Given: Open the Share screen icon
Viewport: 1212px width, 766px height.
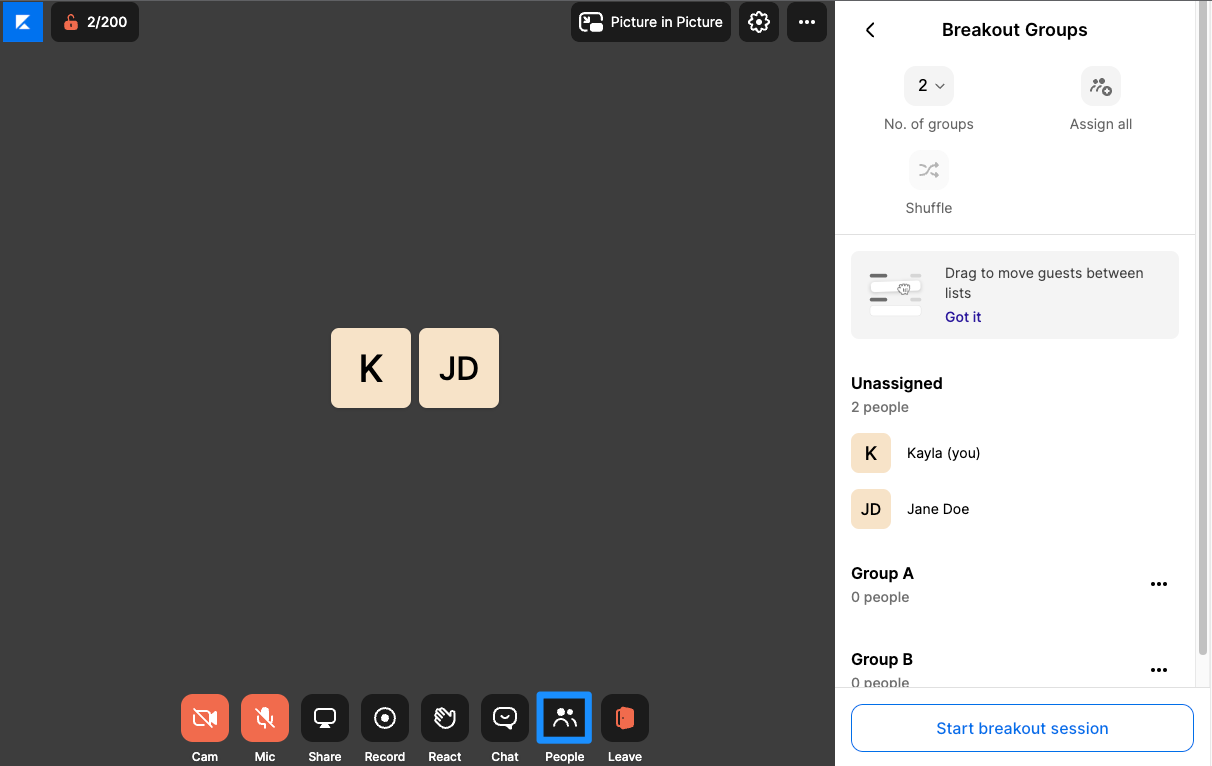Looking at the screenshot, I should coord(325,718).
